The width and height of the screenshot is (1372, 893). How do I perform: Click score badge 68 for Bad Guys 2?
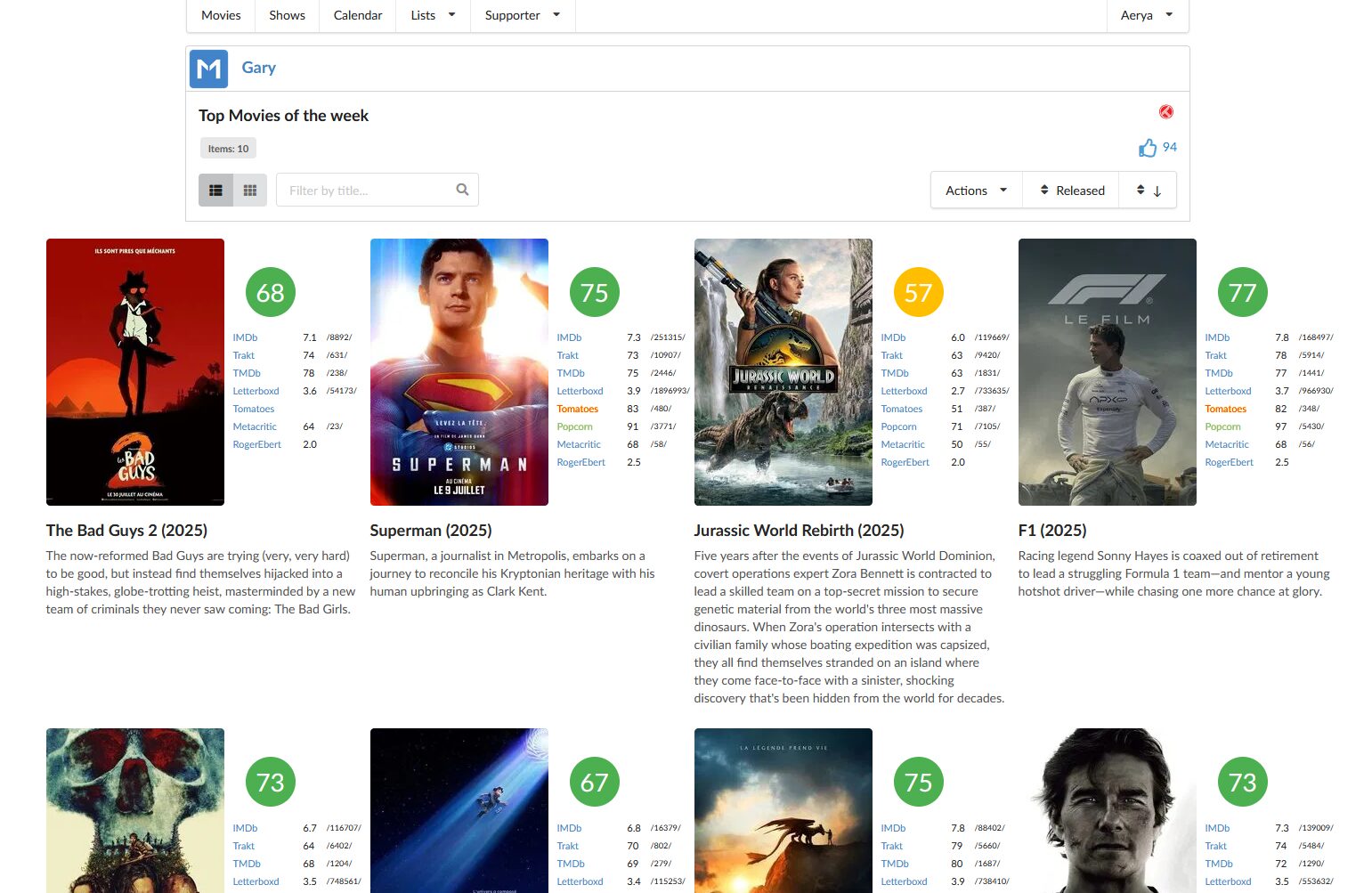coord(271,292)
